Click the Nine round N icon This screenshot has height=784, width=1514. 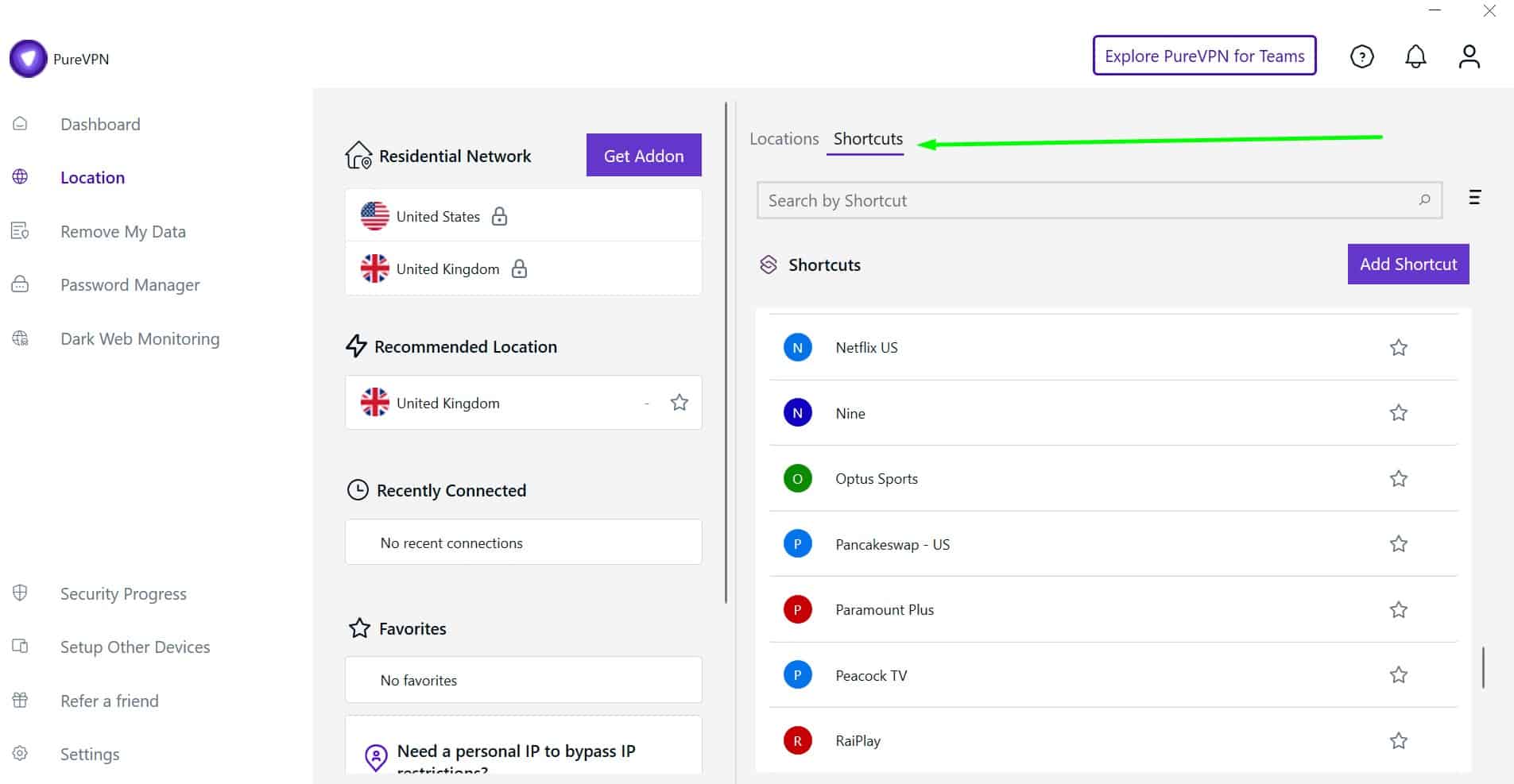coord(797,413)
